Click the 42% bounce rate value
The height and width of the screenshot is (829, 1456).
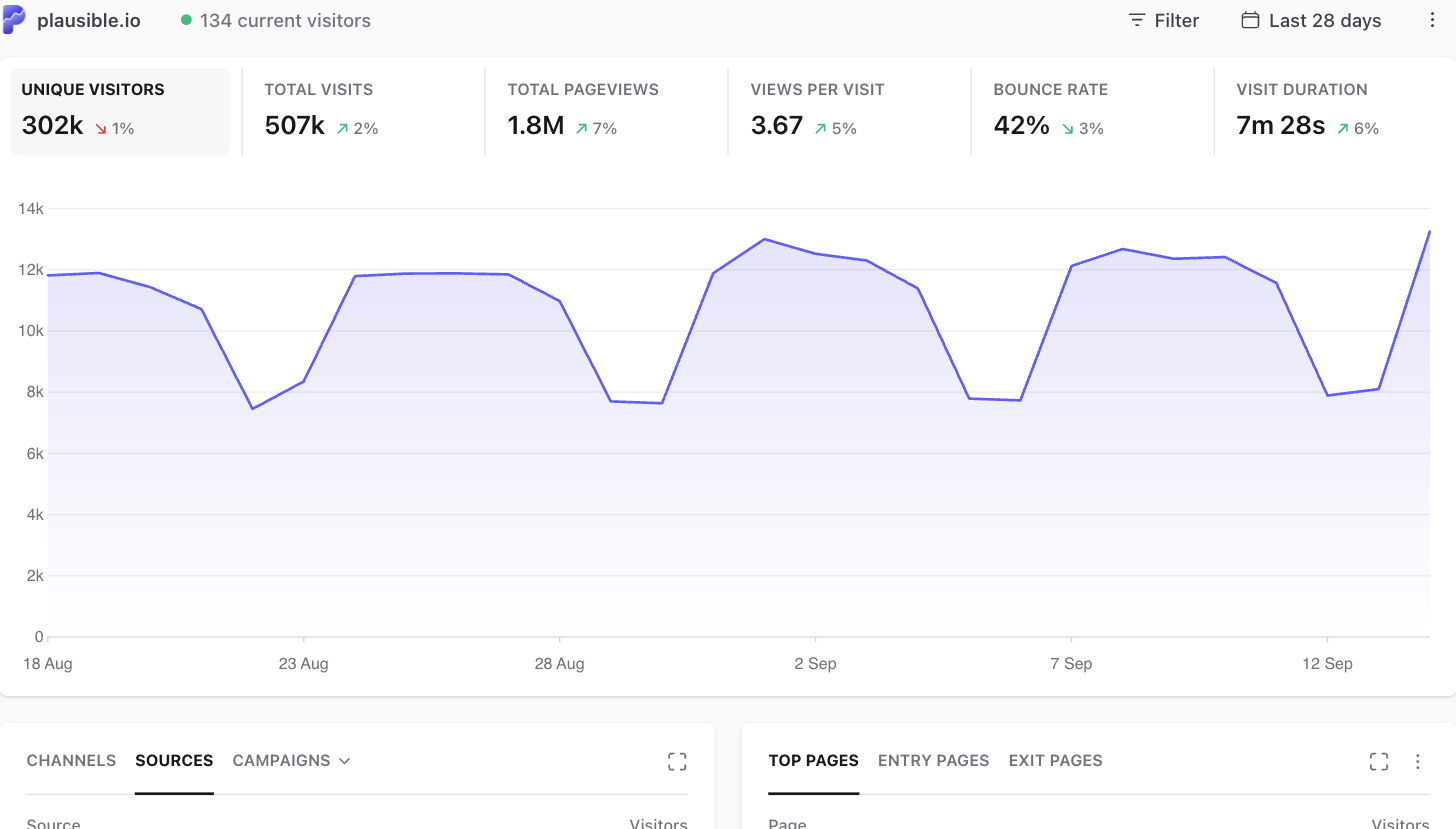1022,126
